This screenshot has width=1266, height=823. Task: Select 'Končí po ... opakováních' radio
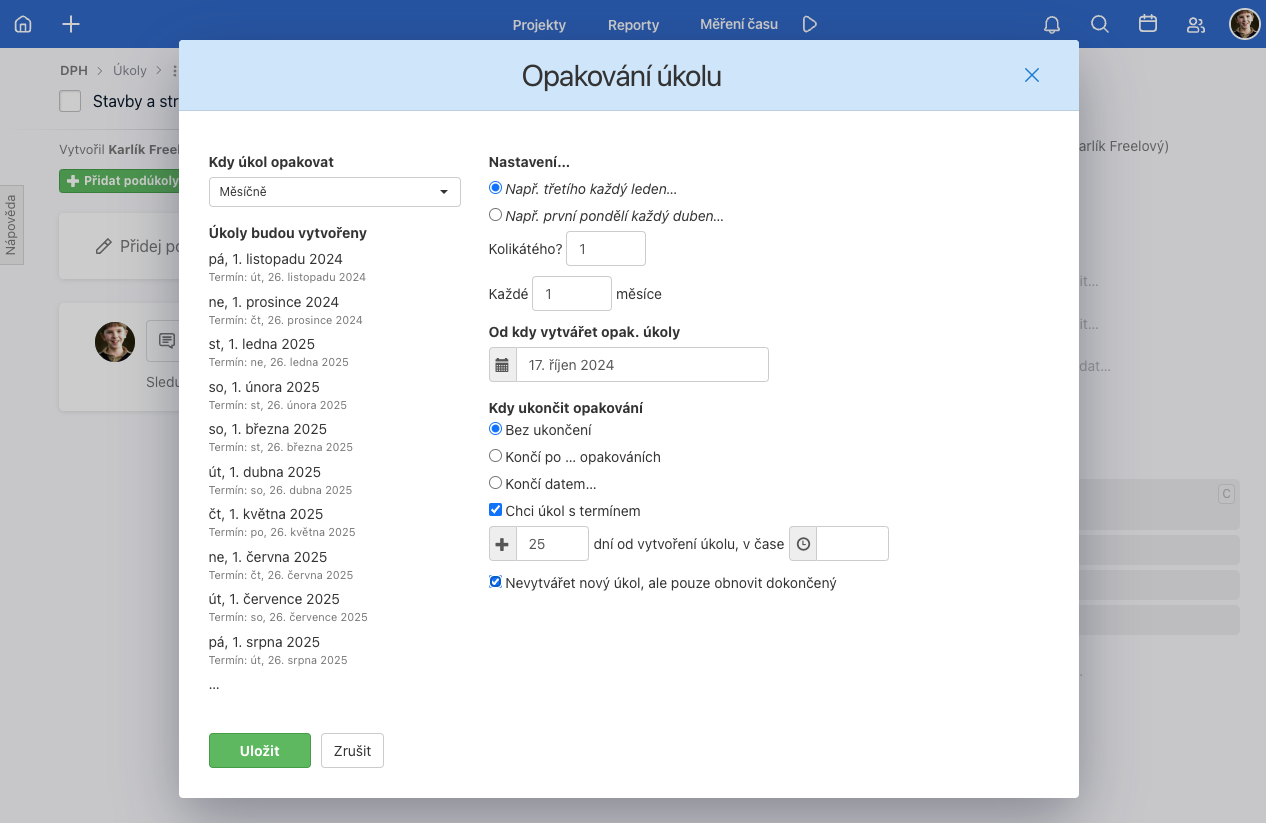click(x=495, y=457)
